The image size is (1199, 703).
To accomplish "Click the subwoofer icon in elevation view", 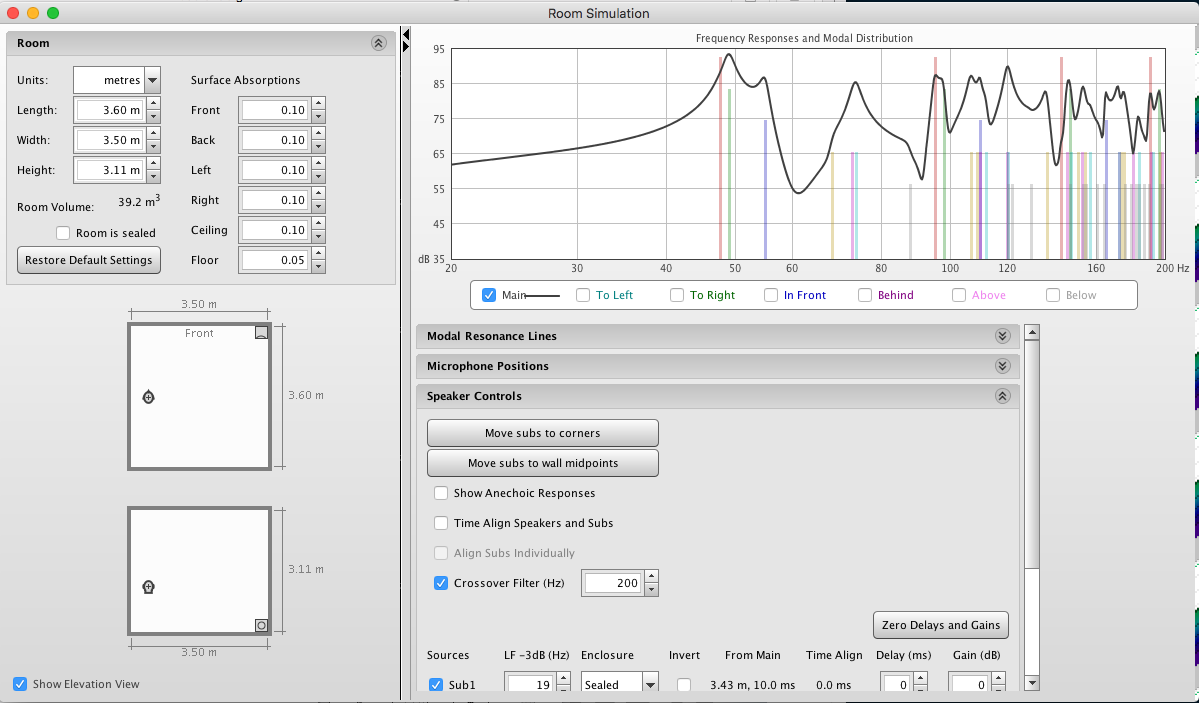I will click(x=262, y=625).
